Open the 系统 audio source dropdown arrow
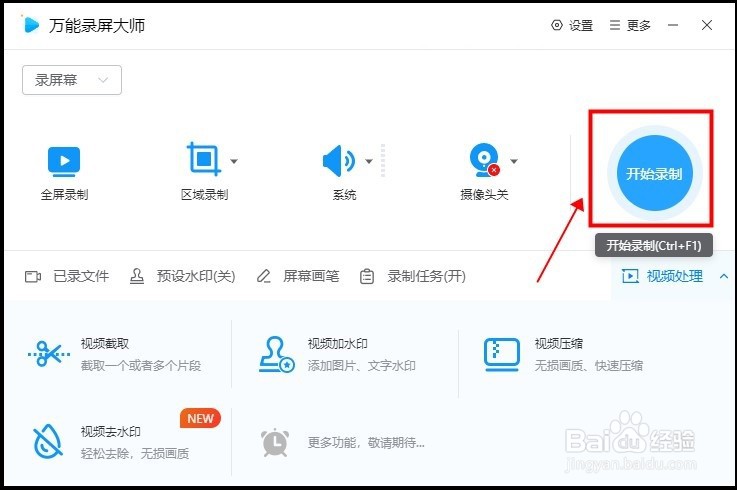Image resolution: width=737 pixels, height=490 pixels. tap(369, 161)
